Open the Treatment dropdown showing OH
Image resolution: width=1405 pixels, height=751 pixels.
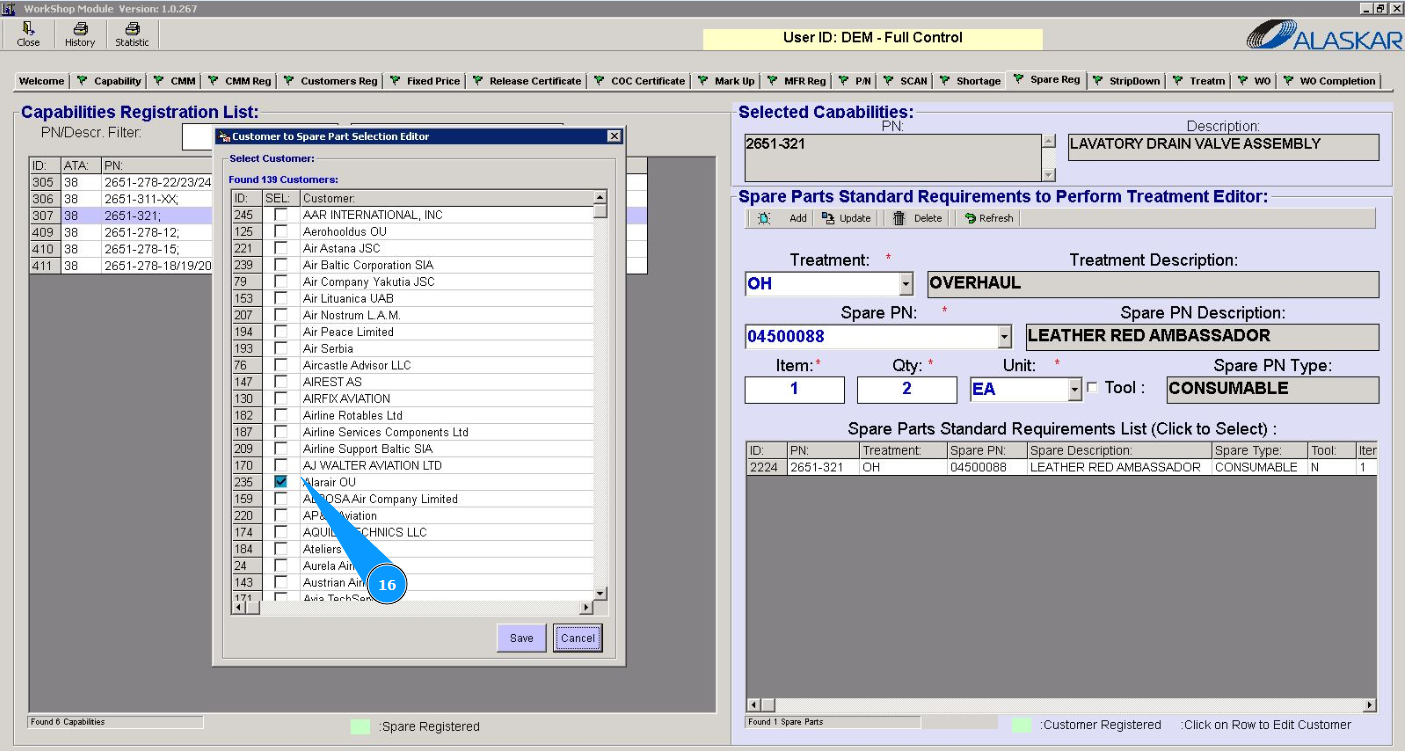906,285
